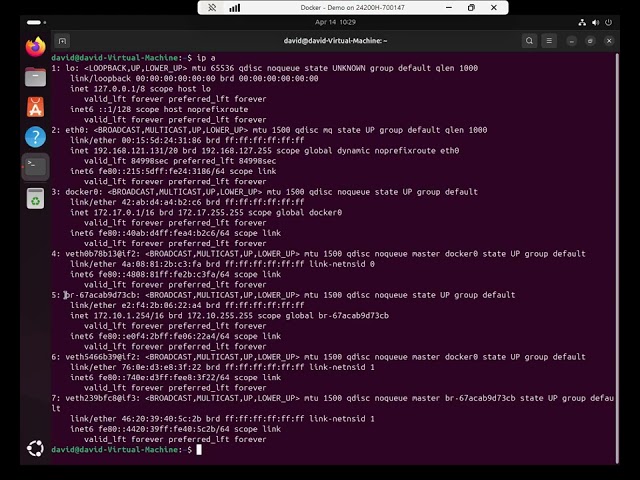Click 'link/ether 46:20:39:40:5c:2b' line
Screen dimensions: 640x480
tap(222, 419)
